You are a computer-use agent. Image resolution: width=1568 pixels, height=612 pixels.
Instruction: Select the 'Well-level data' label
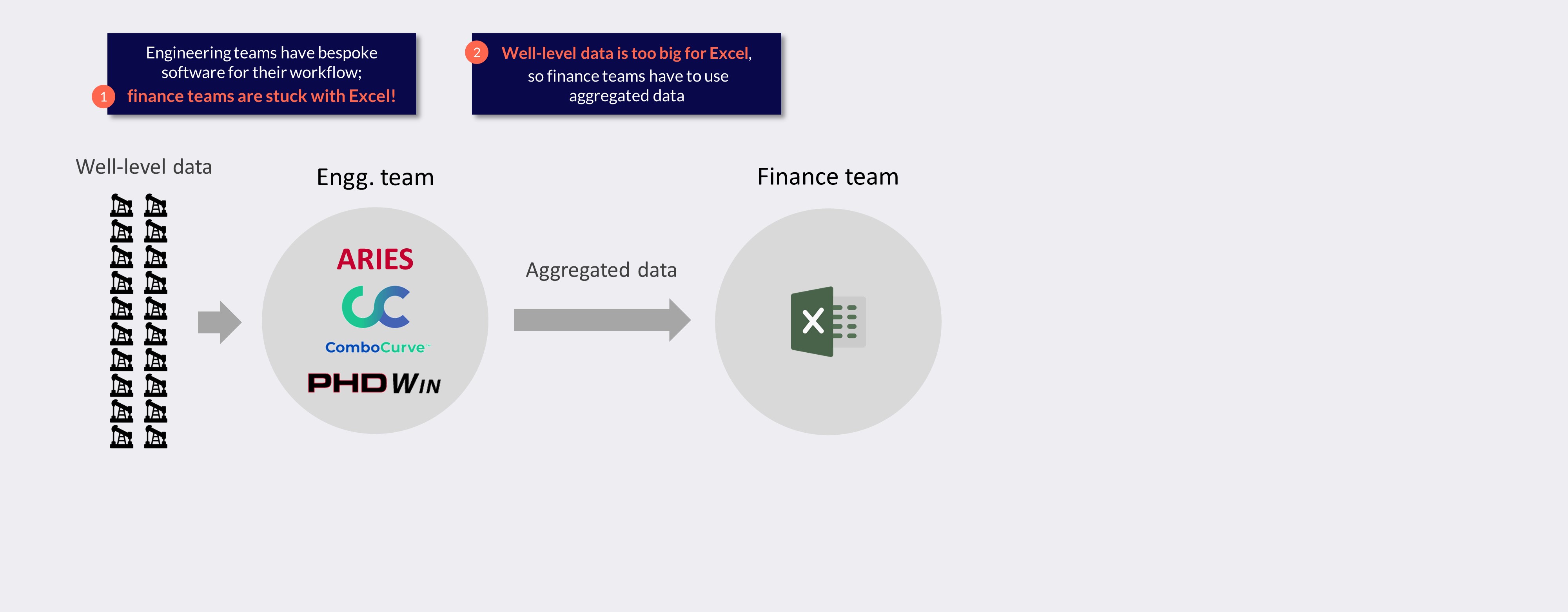[143, 167]
